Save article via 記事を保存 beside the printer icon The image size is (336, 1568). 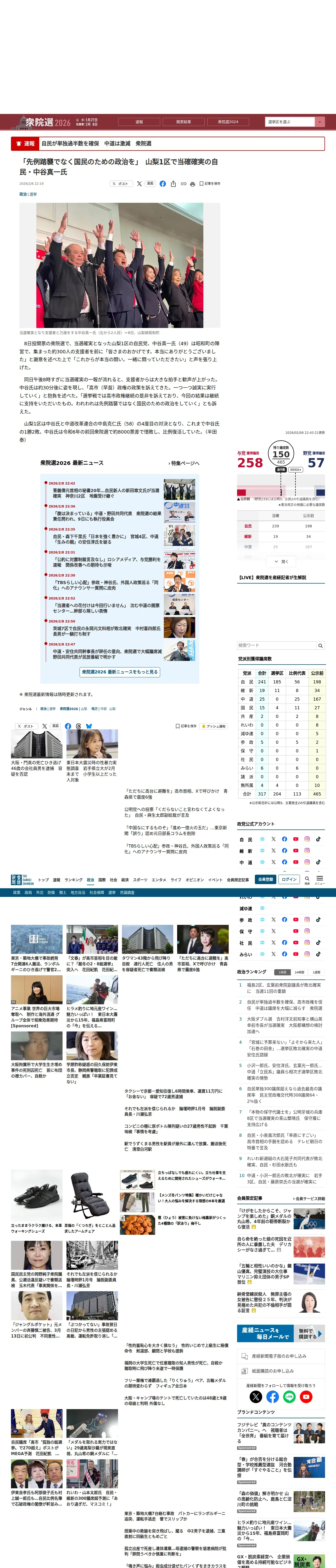pyautogui.click(x=210, y=183)
